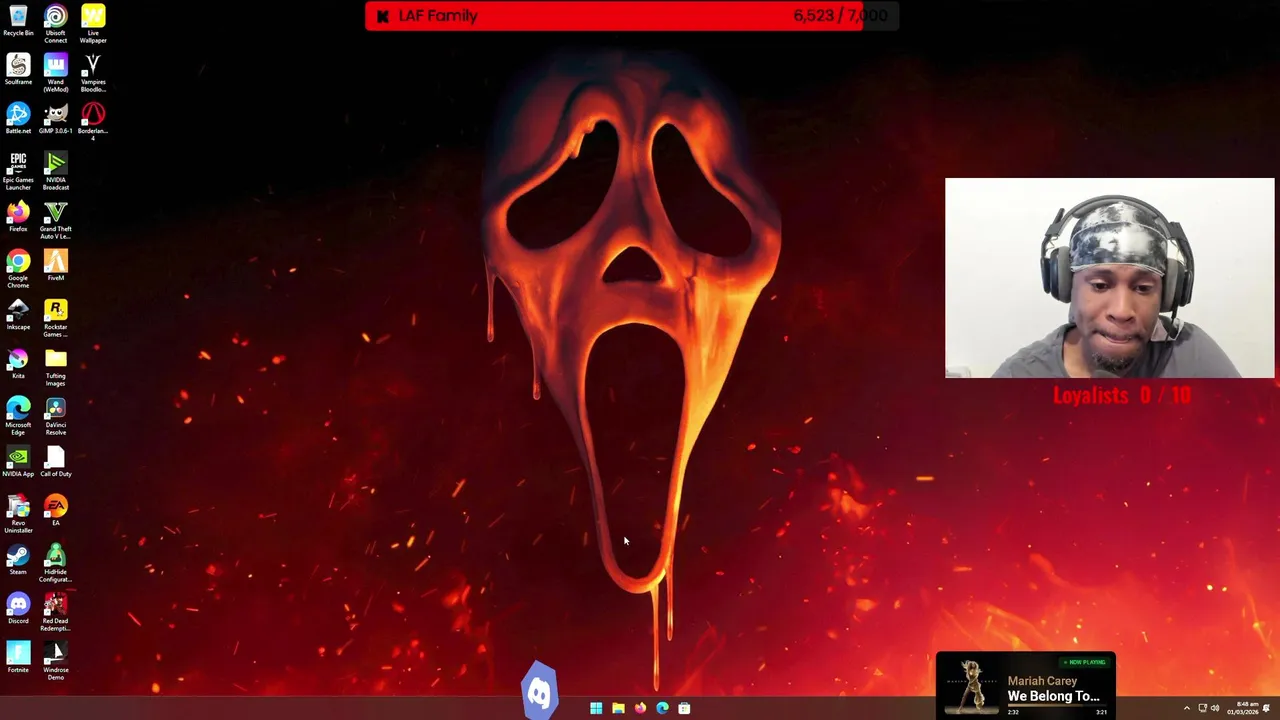The image size is (1280, 720).
Task: Launch the EA app icon
Action: 56,510
